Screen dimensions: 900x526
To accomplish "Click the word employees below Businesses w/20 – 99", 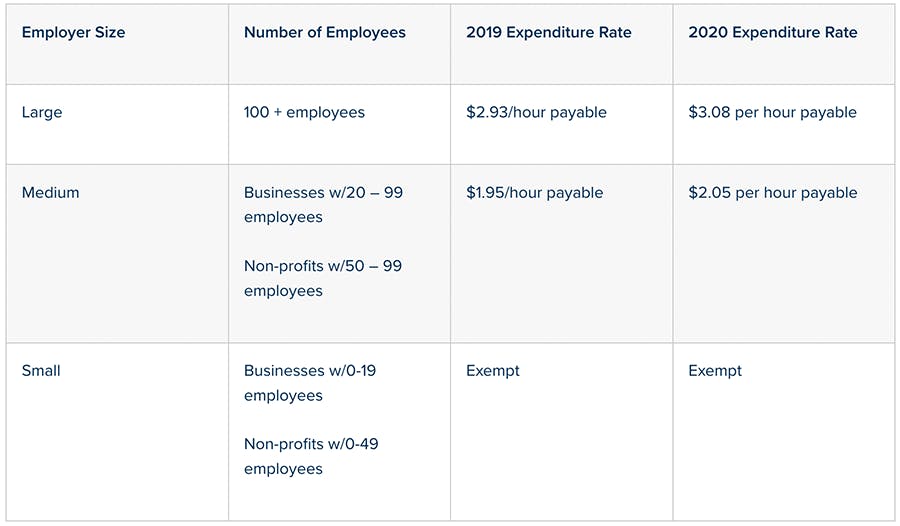I will [283, 218].
